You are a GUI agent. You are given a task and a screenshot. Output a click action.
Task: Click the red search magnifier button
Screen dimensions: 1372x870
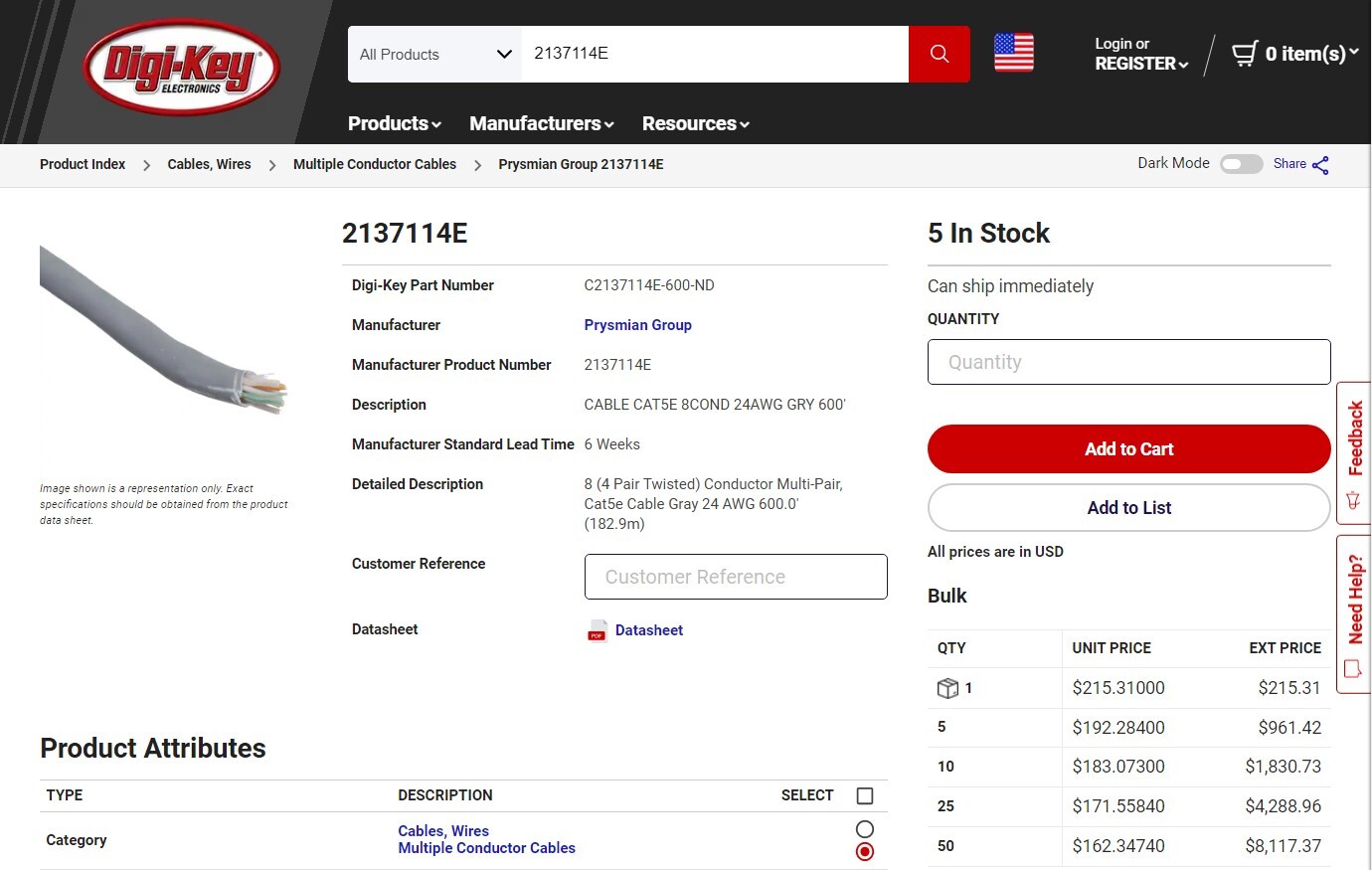pos(940,54)
